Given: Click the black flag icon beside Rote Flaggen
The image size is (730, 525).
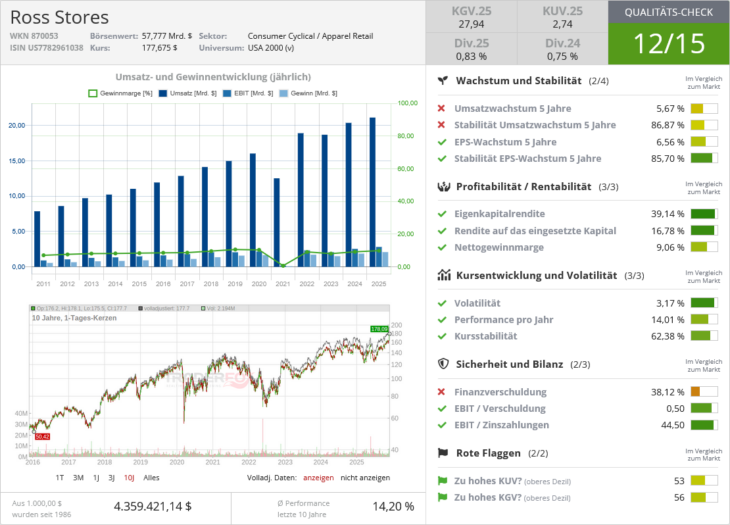Looking at the screenshot, I should [x=443, y=453].
